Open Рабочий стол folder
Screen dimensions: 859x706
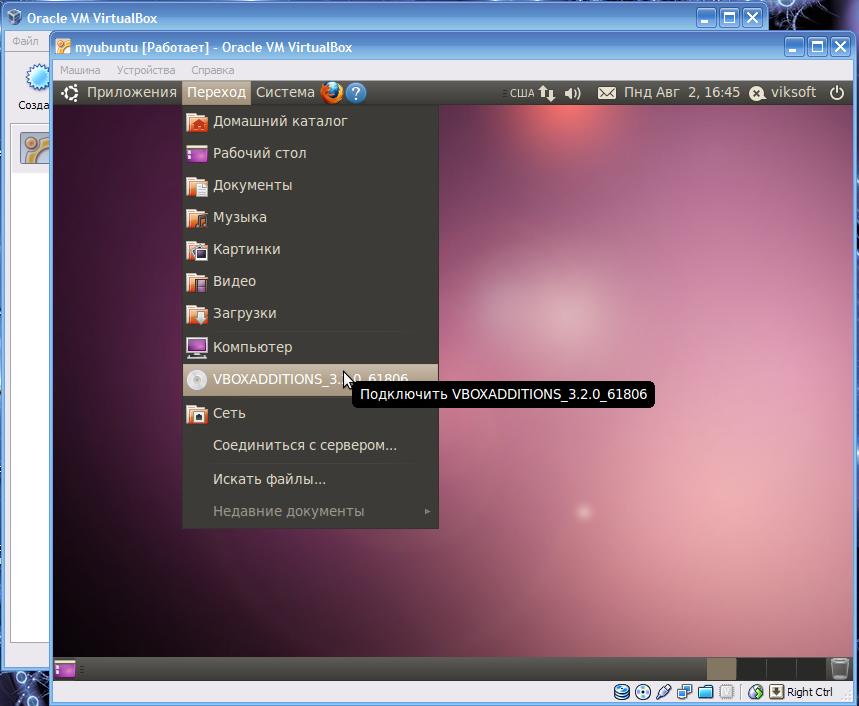tap(310, 153)
